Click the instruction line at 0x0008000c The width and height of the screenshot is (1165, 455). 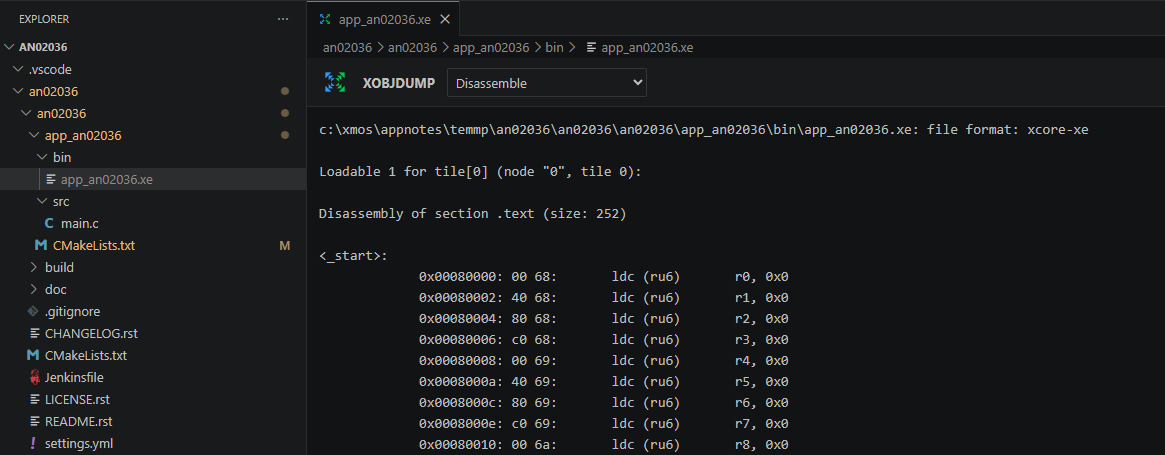(603, 404)
